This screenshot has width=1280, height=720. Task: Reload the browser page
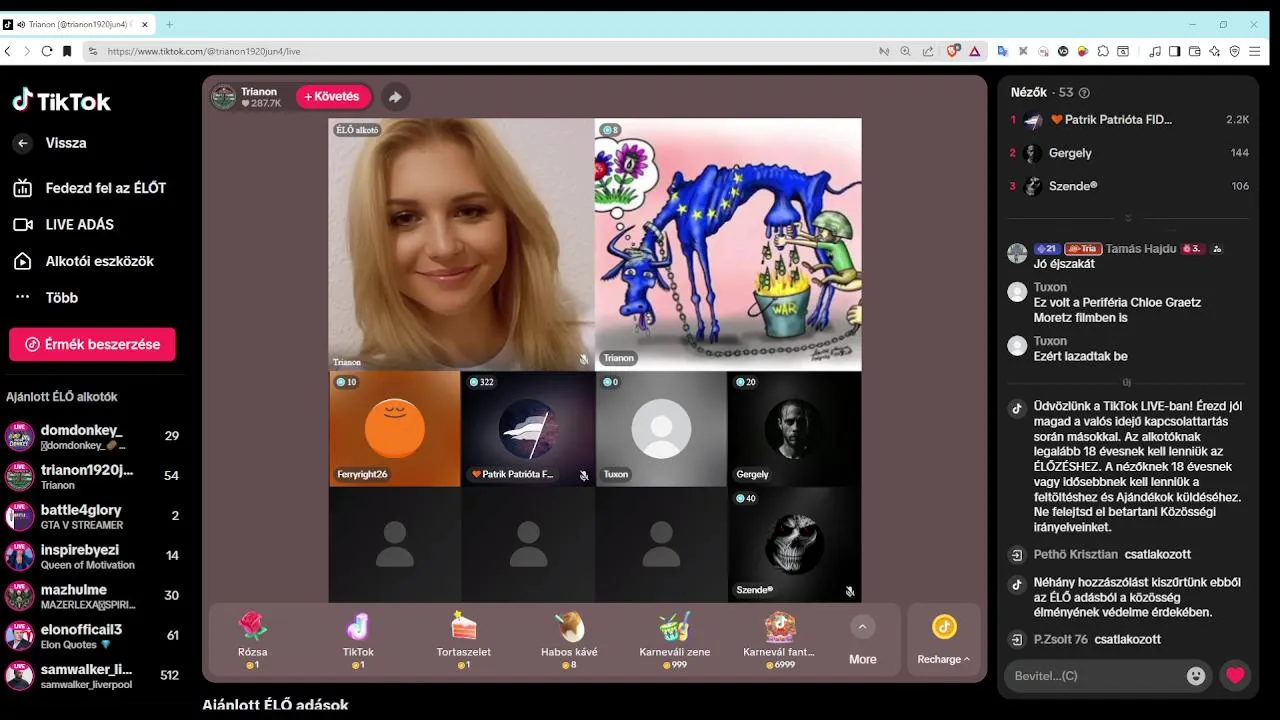click(46, 51)
